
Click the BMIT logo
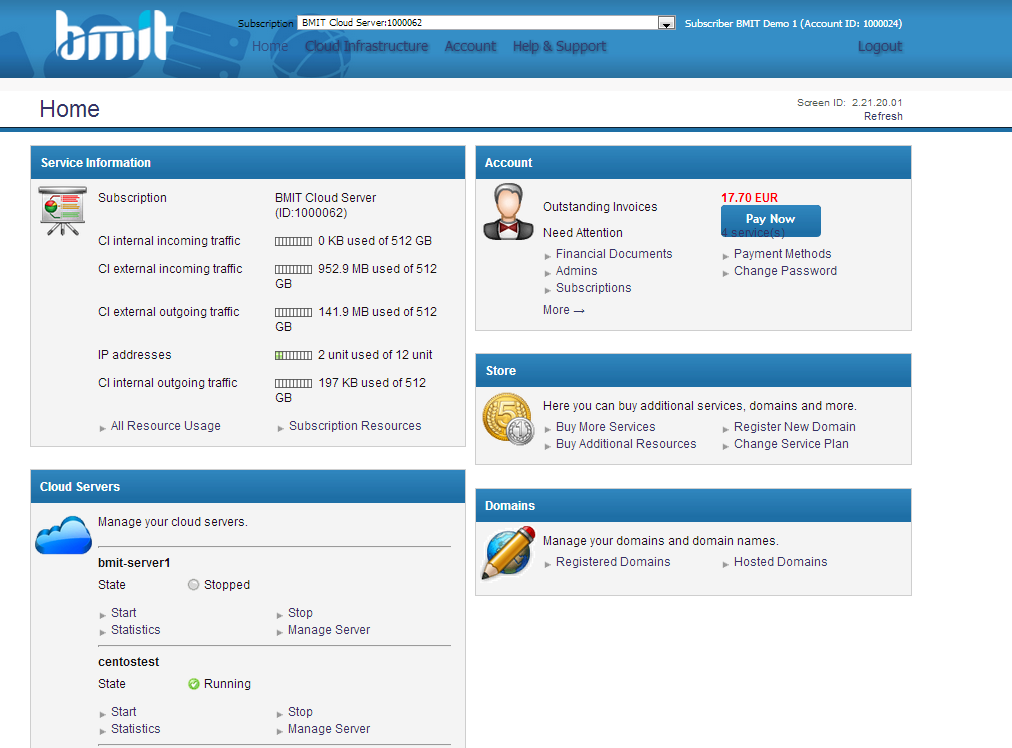(114, 35)
